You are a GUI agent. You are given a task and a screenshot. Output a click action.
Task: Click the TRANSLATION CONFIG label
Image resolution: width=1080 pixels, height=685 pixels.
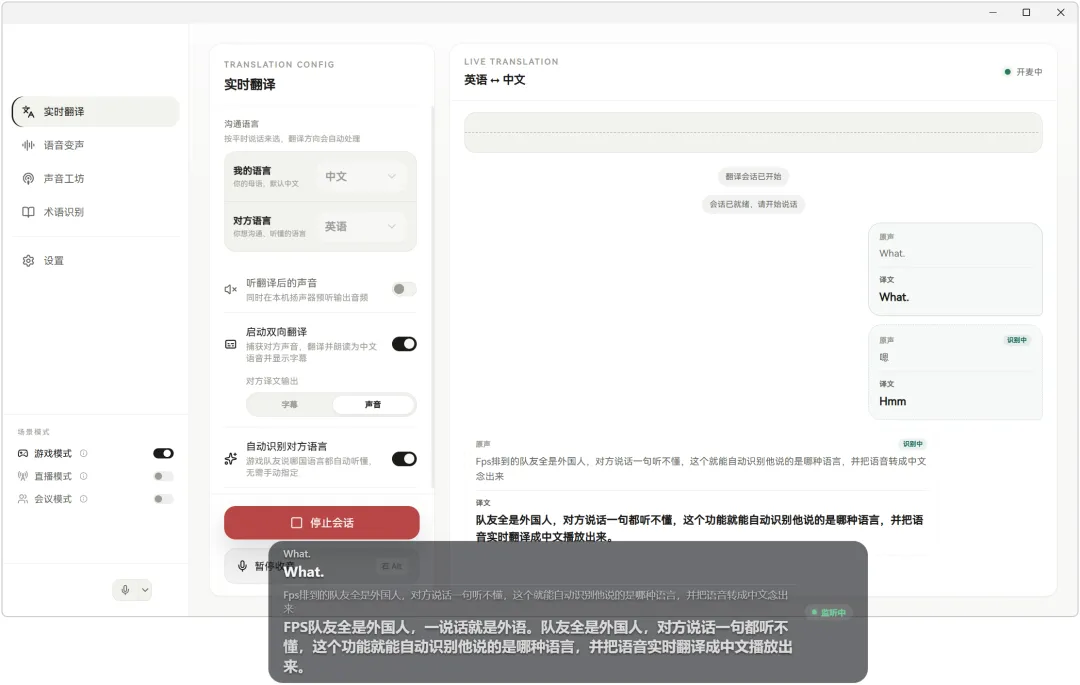(279, 65)
